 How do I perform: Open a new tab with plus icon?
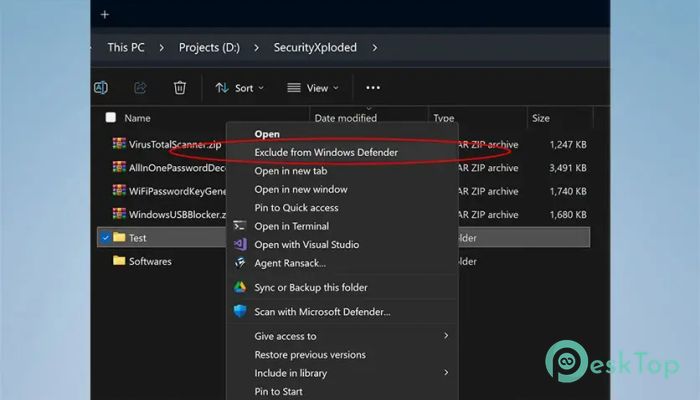(x=105, y=15)
